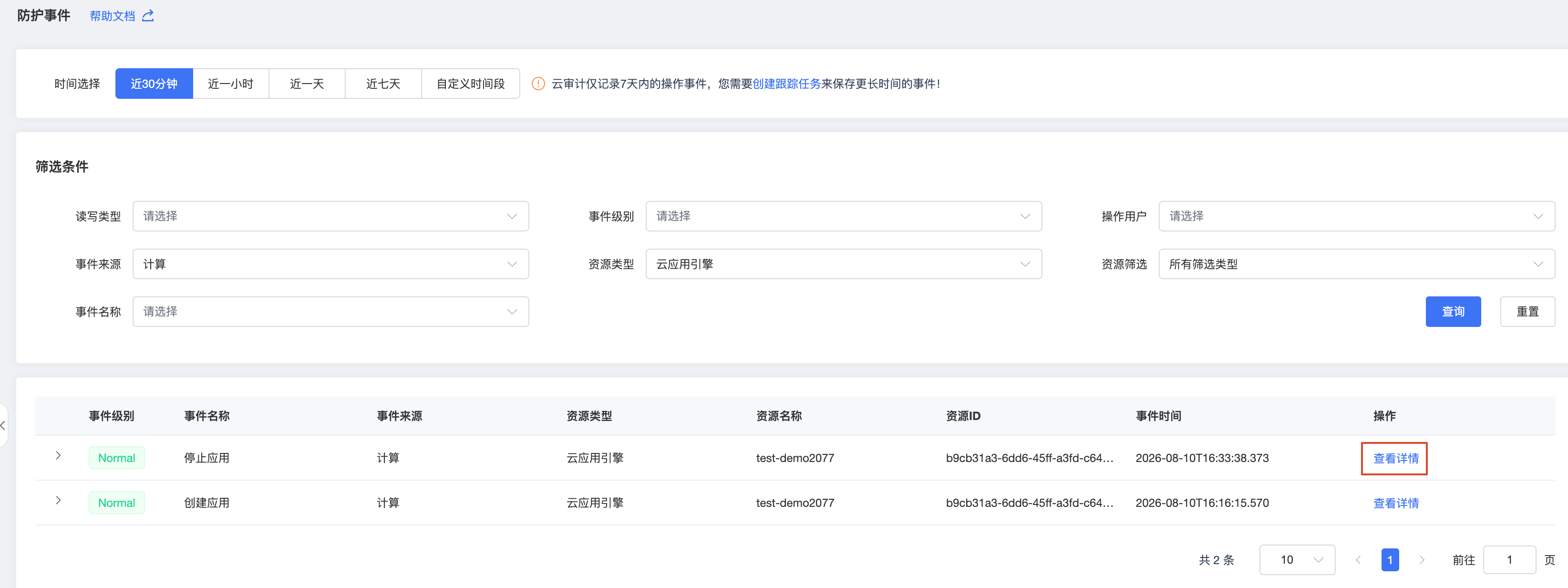
Task: Select 近一小时 time range tab
Action: point(231,84)
